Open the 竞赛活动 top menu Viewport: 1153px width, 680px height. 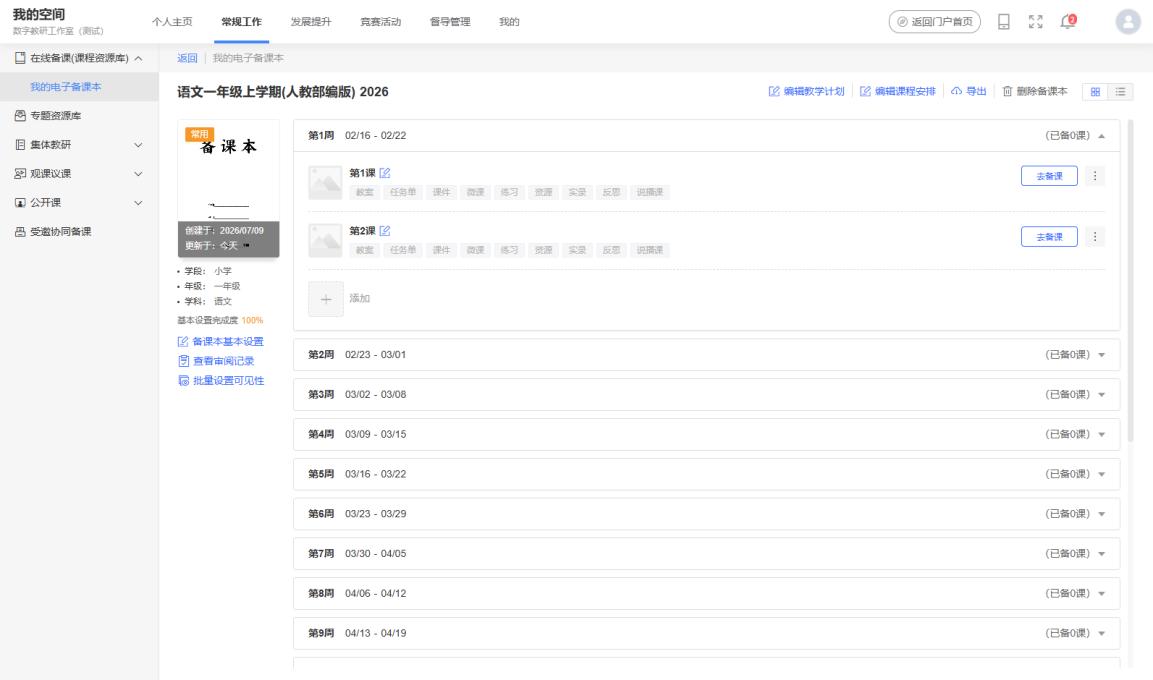click(380, 22)
